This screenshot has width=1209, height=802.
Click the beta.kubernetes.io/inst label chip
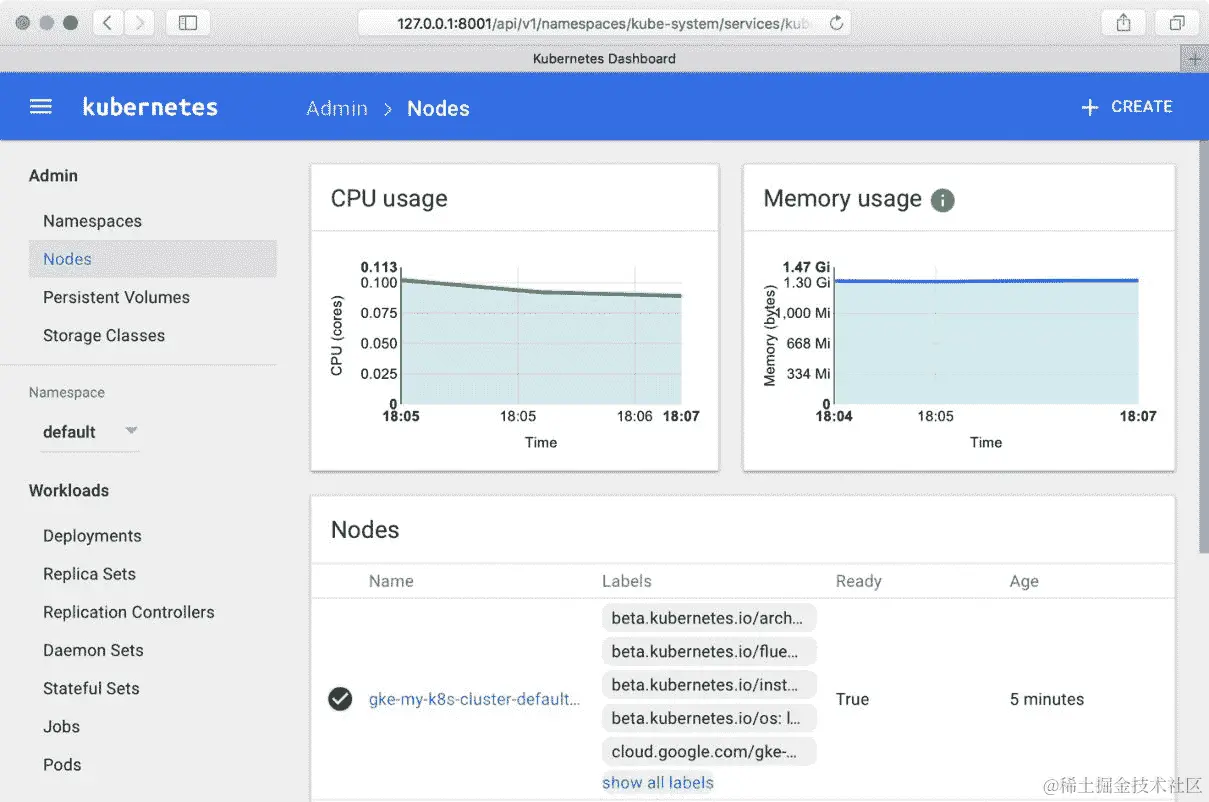coord(709,685)
